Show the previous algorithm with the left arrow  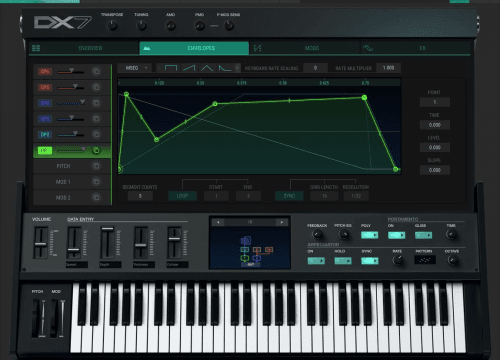tap(218, 222)
